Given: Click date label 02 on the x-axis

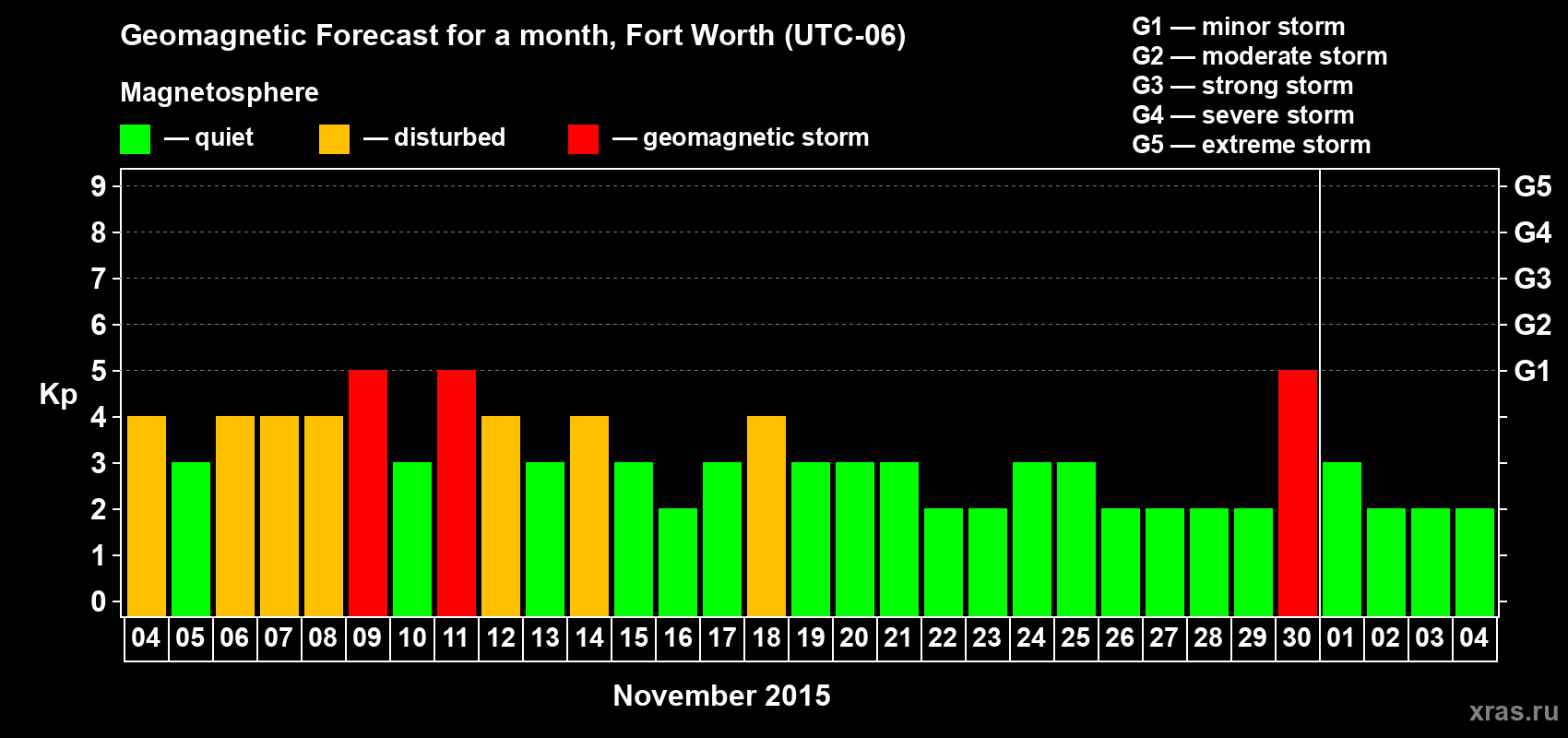Looking at the screenshot, I should click(1385, 637).
